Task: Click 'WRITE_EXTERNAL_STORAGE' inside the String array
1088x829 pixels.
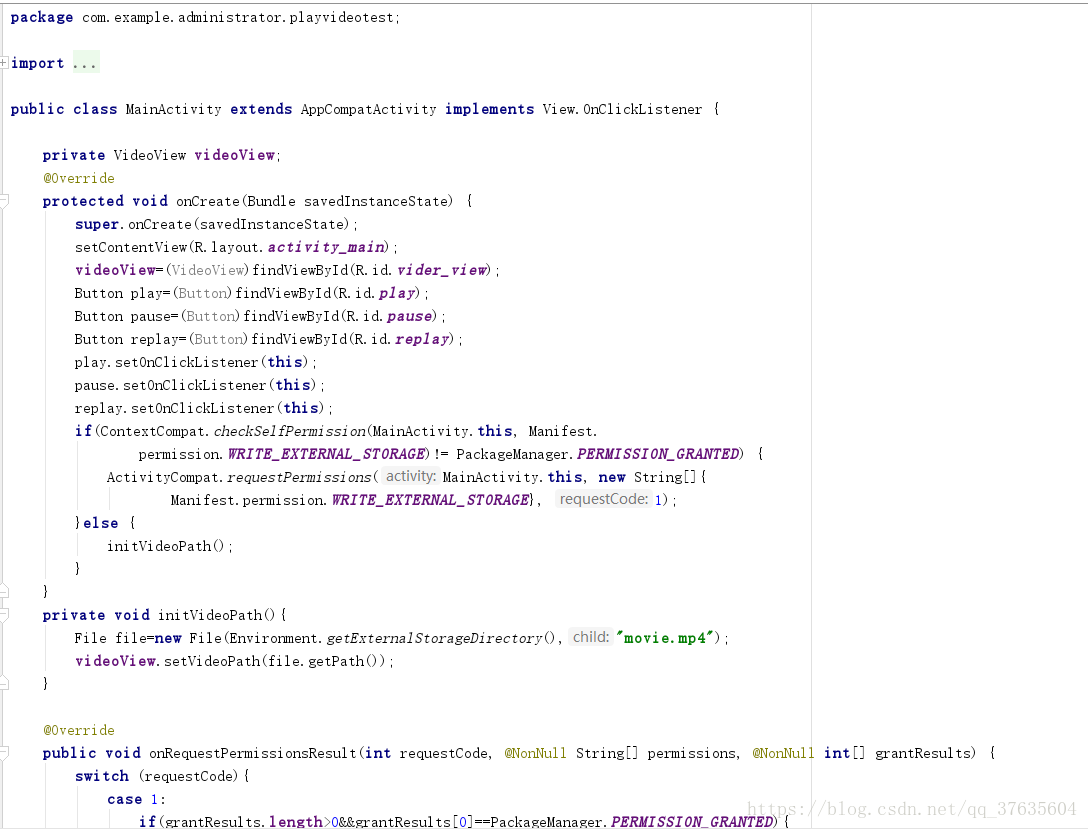Action: pos(430,500)
